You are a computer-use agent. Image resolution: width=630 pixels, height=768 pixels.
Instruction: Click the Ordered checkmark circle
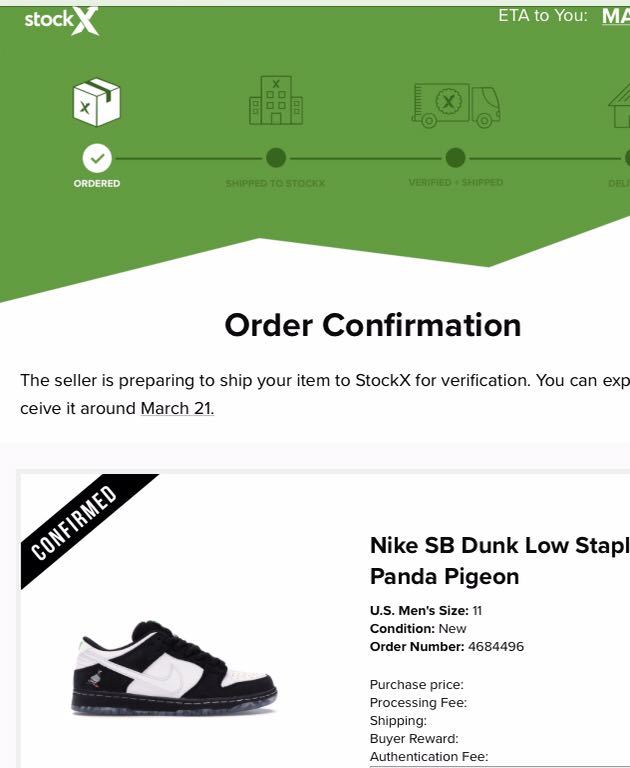[97, 158]
